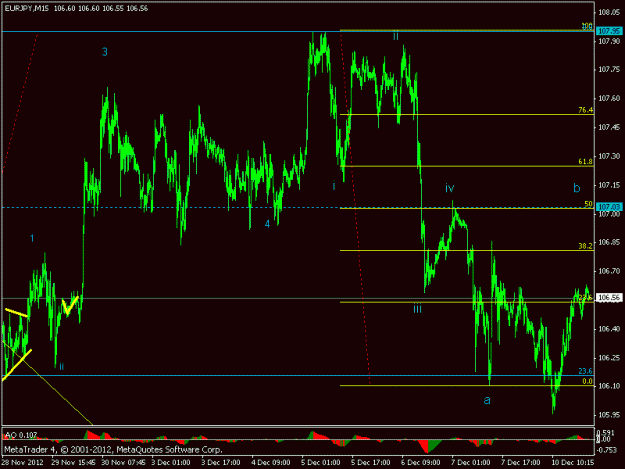Screen dimensions: 625x469
Task: Select the wave 3 label
Action: [x=104, y=52]
